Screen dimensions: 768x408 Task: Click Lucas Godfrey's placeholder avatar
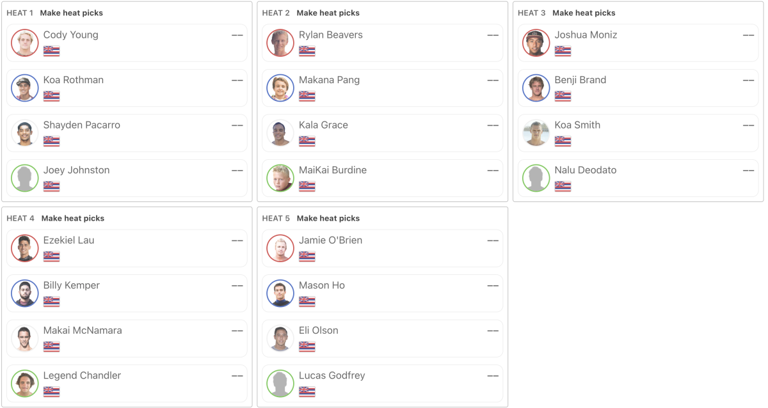tap(281, 383)
